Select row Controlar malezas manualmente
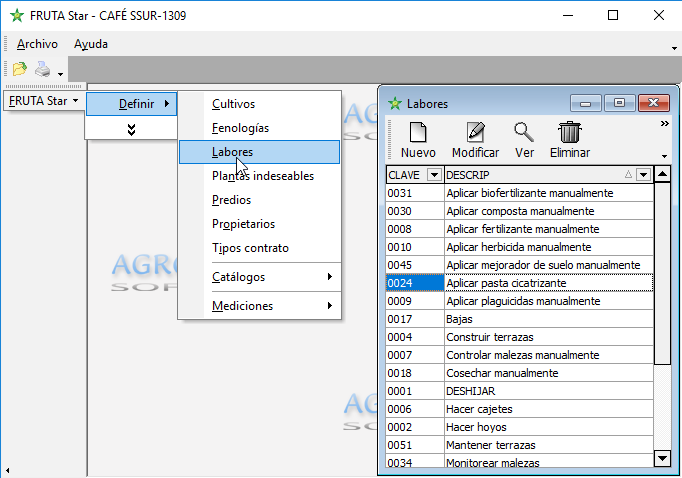 (519, 355)
